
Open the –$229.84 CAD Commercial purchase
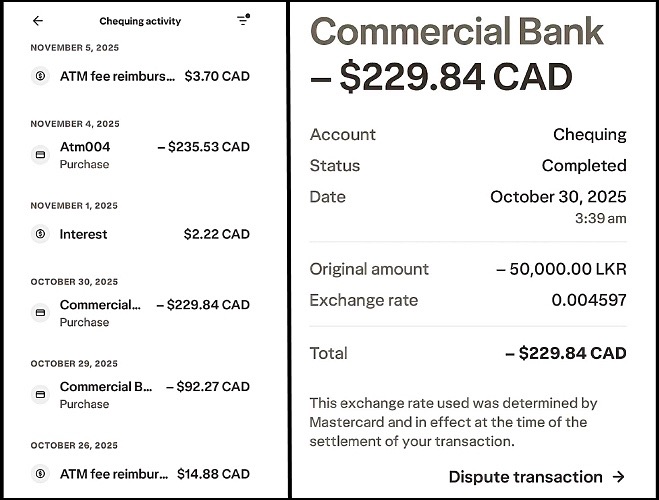(140, 312)
